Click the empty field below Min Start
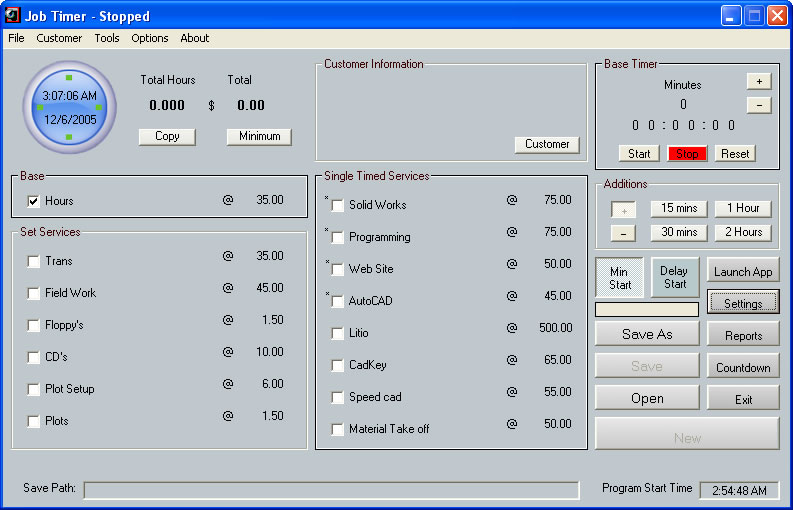This screenshot has width=793, height=510. [647, 310]
